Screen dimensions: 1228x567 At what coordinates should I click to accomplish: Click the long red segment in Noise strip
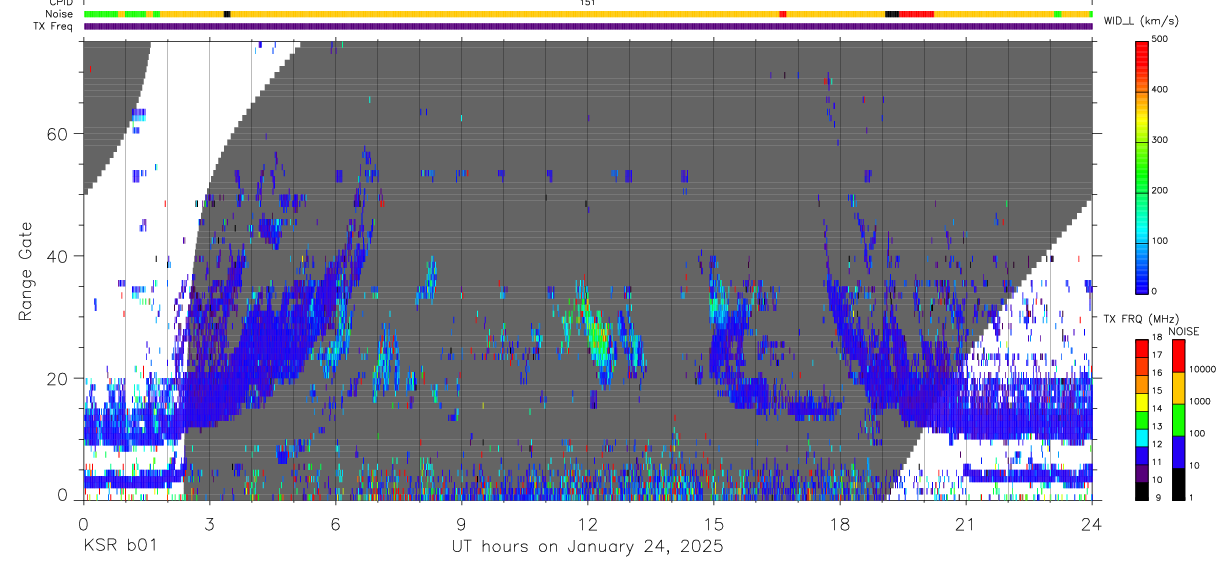coord(916,14)
